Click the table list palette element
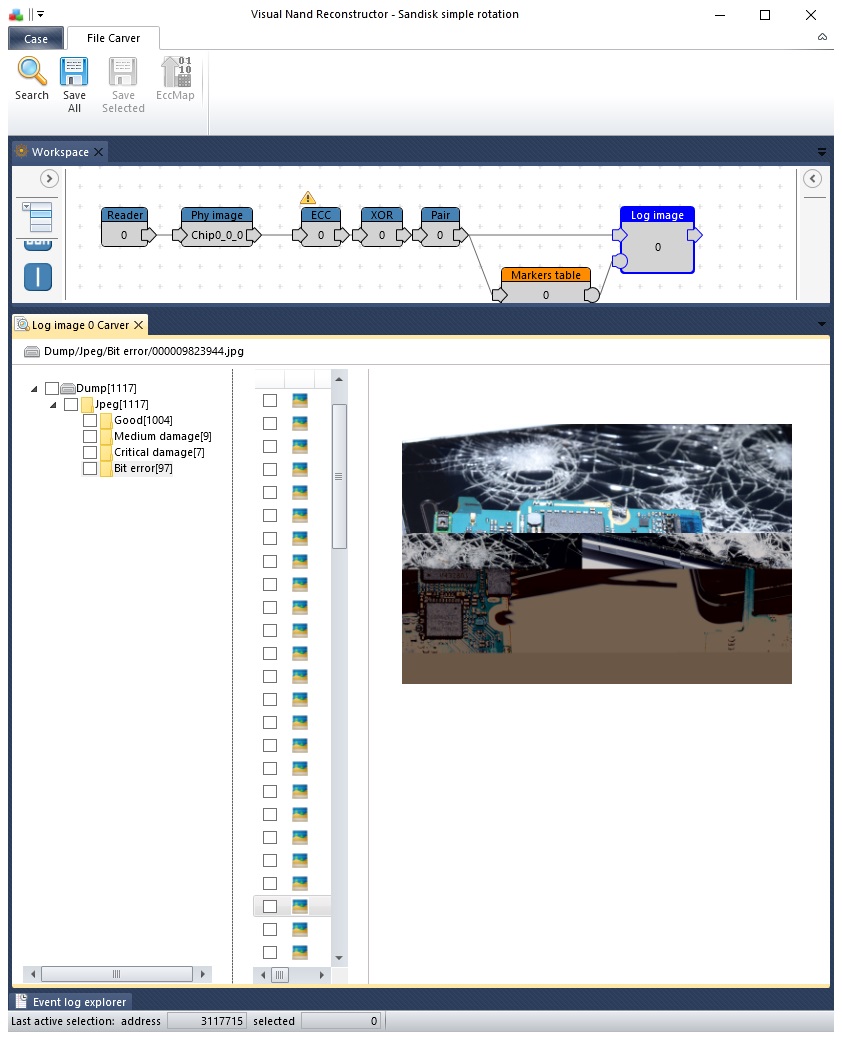The width and height of the screenshot is (842, 1040). pos(38,218)
